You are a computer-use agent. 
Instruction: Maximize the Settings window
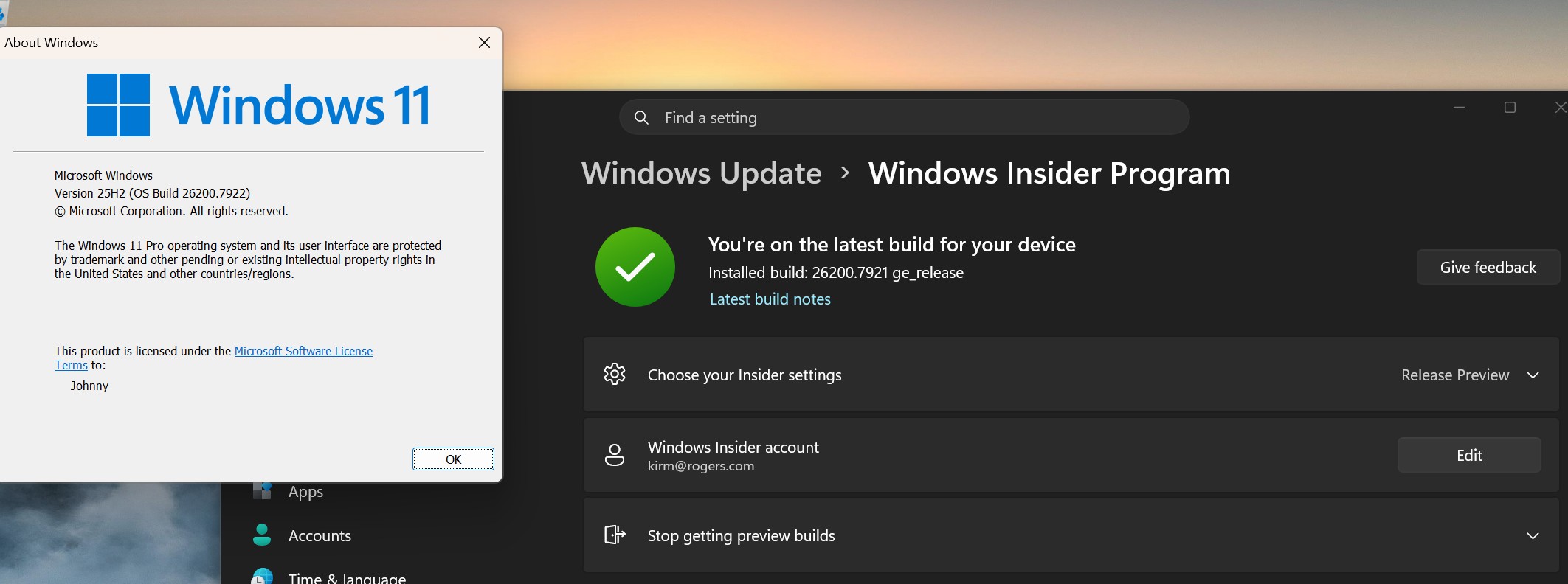point(1510,108)
